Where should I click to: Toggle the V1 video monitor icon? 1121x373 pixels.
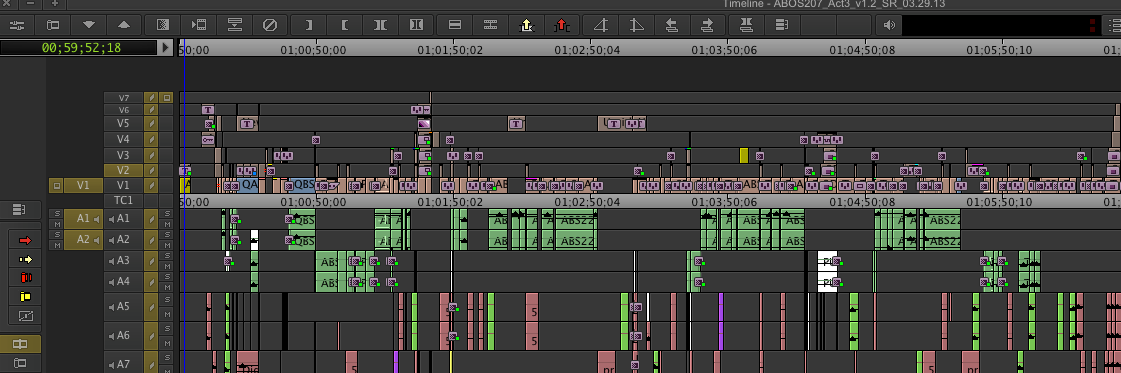tap(56, 186)
